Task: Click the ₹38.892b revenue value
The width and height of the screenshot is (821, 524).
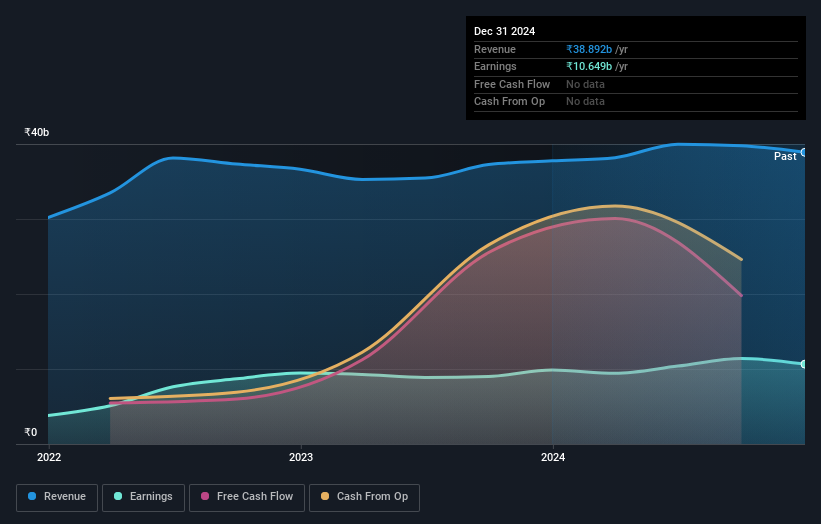Action: [x=589, y=49]
